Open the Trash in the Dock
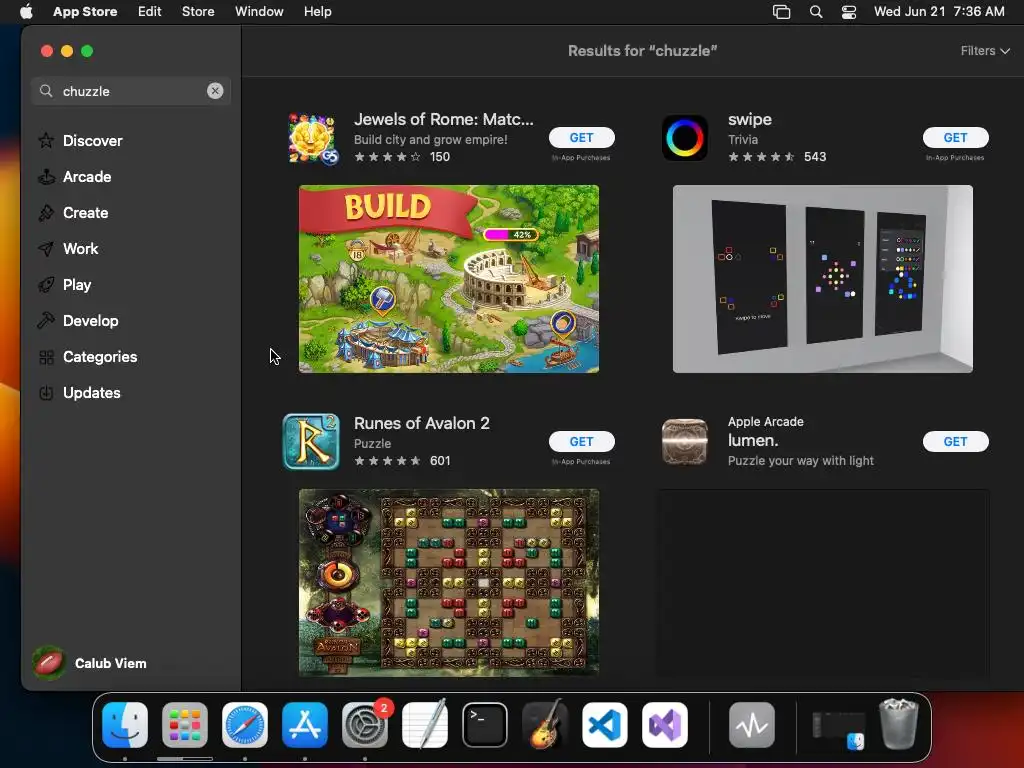The image size is (1024, 768). click(x=899, y=724)
